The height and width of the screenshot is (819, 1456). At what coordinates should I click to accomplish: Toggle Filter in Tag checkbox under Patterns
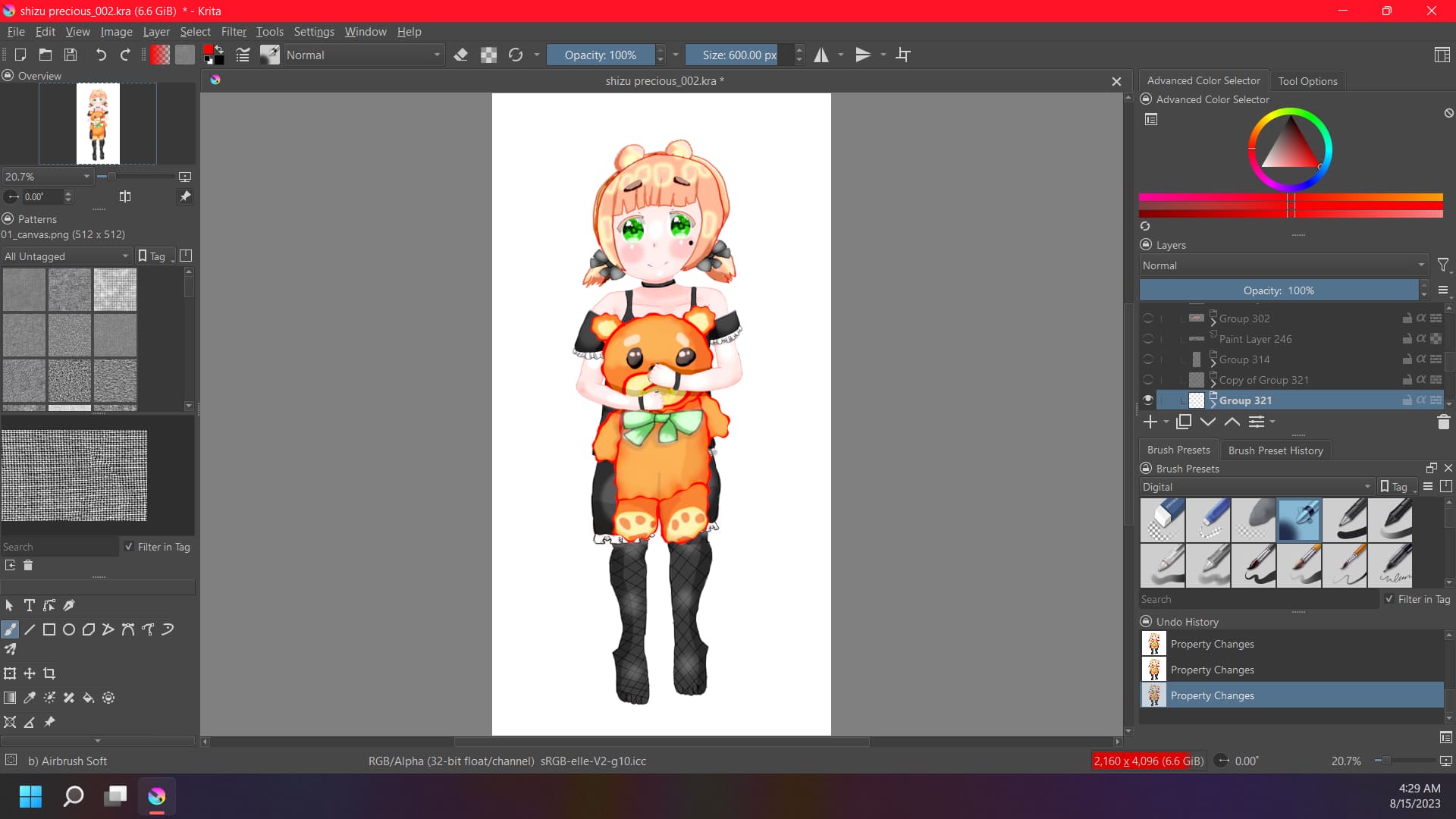(129, 547)
